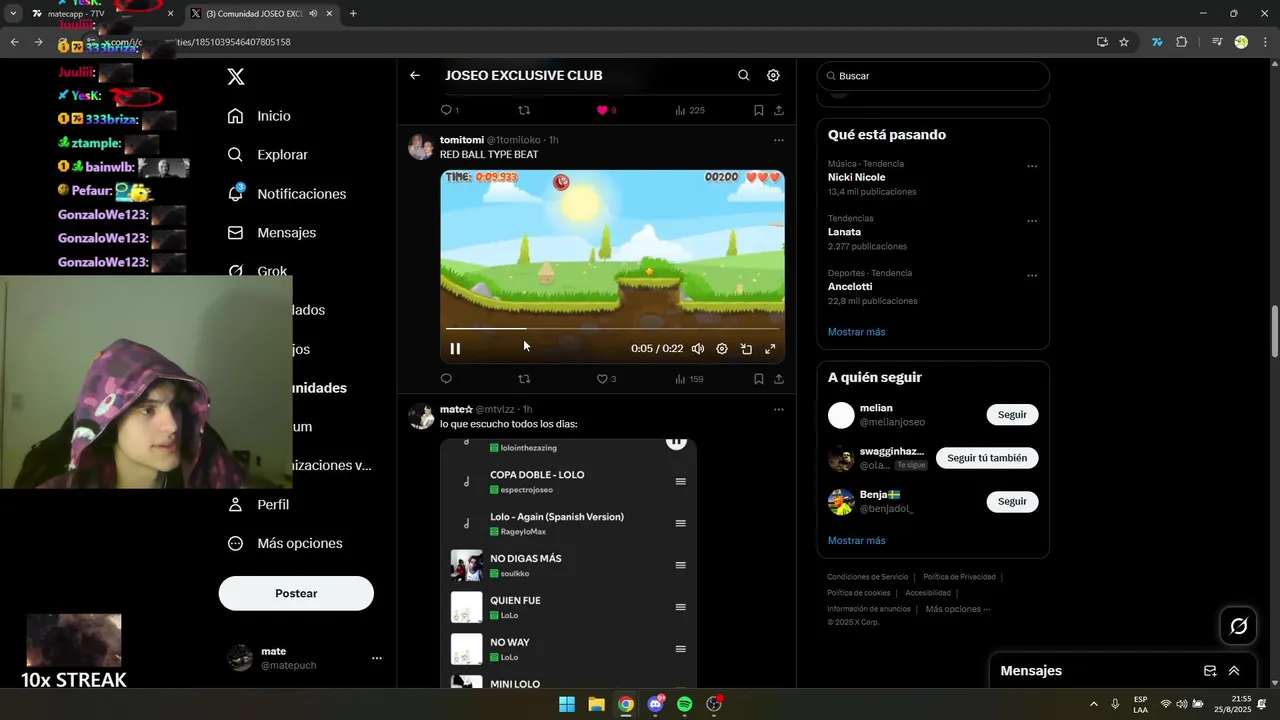Repost the tomitomi RED BALL post

coord(524,379)
